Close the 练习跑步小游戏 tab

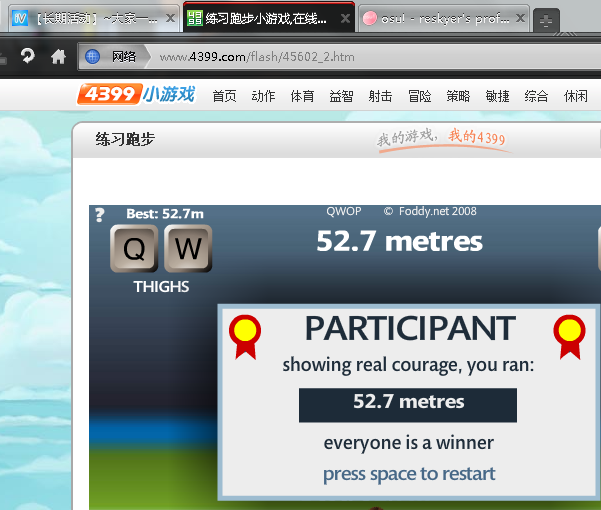click(345, 18)
